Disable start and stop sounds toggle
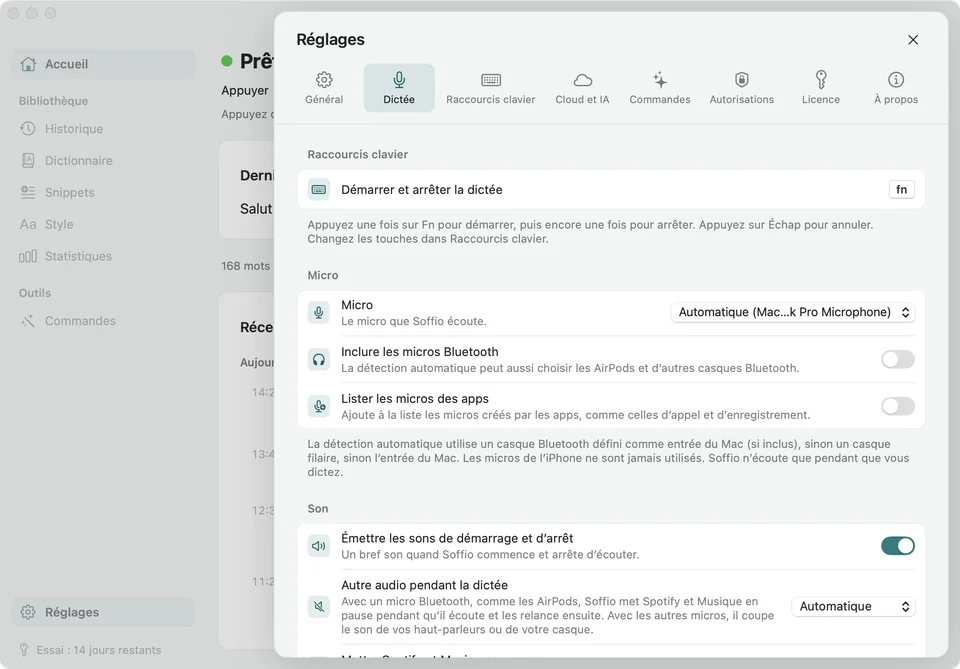Viewport: 960px width, 669px height. [898, 545]
